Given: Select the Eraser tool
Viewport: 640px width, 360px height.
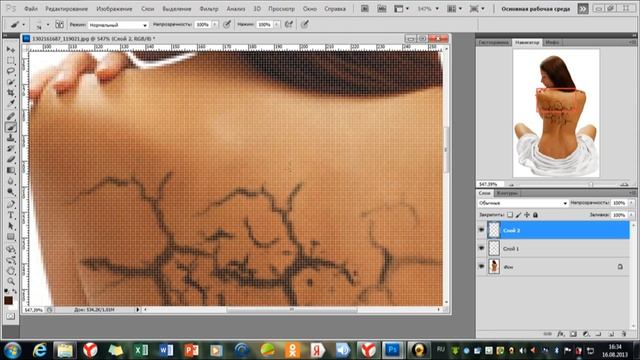Looking at the screenshot, I should (11, 160).
